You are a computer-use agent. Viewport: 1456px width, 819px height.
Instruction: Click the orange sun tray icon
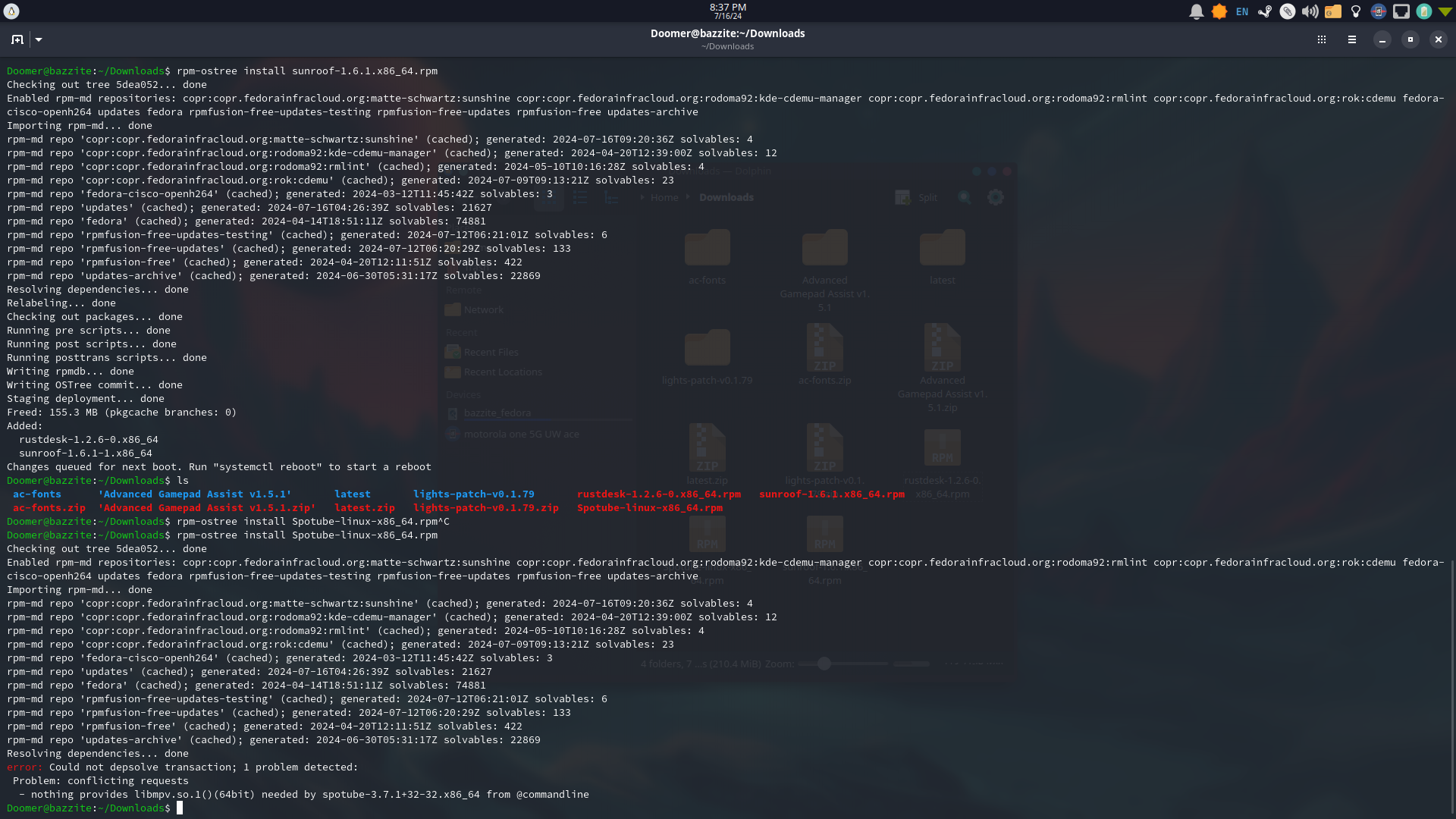click(x=1219, y=11)
